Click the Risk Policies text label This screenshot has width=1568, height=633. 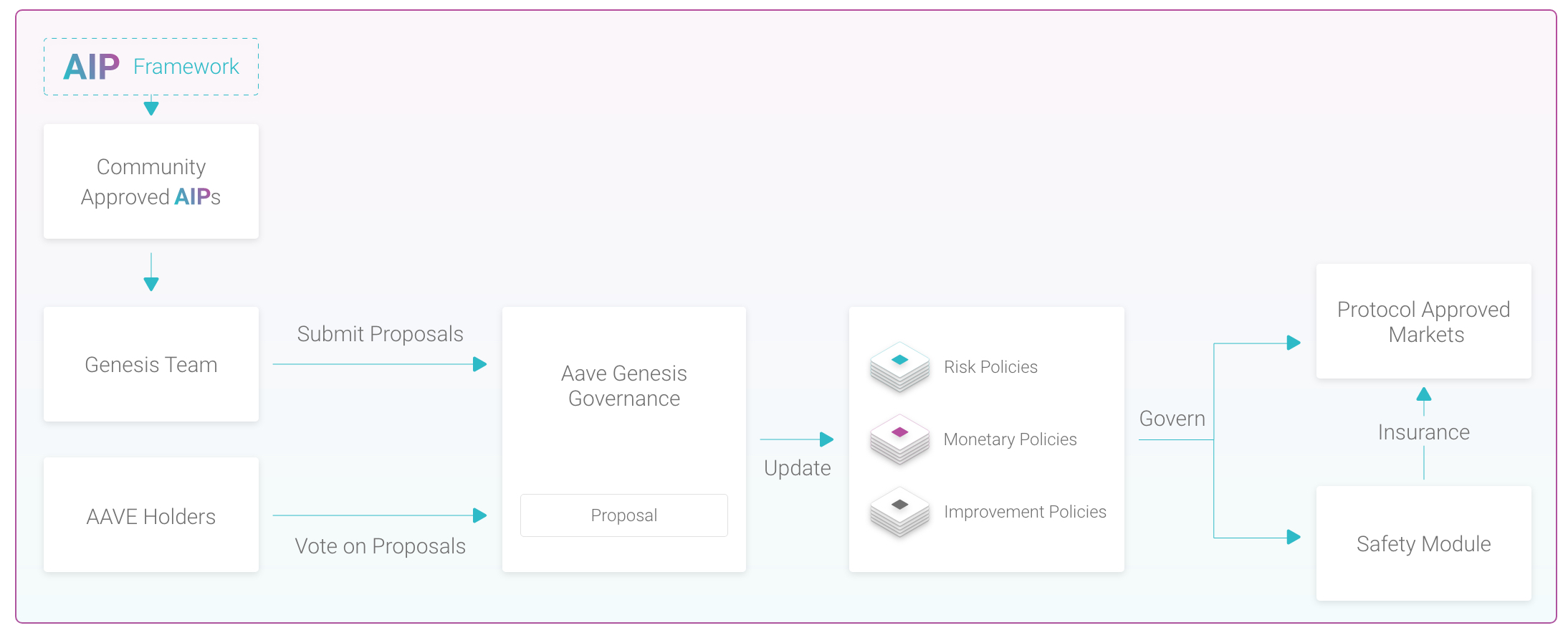(x=991, y=367)
